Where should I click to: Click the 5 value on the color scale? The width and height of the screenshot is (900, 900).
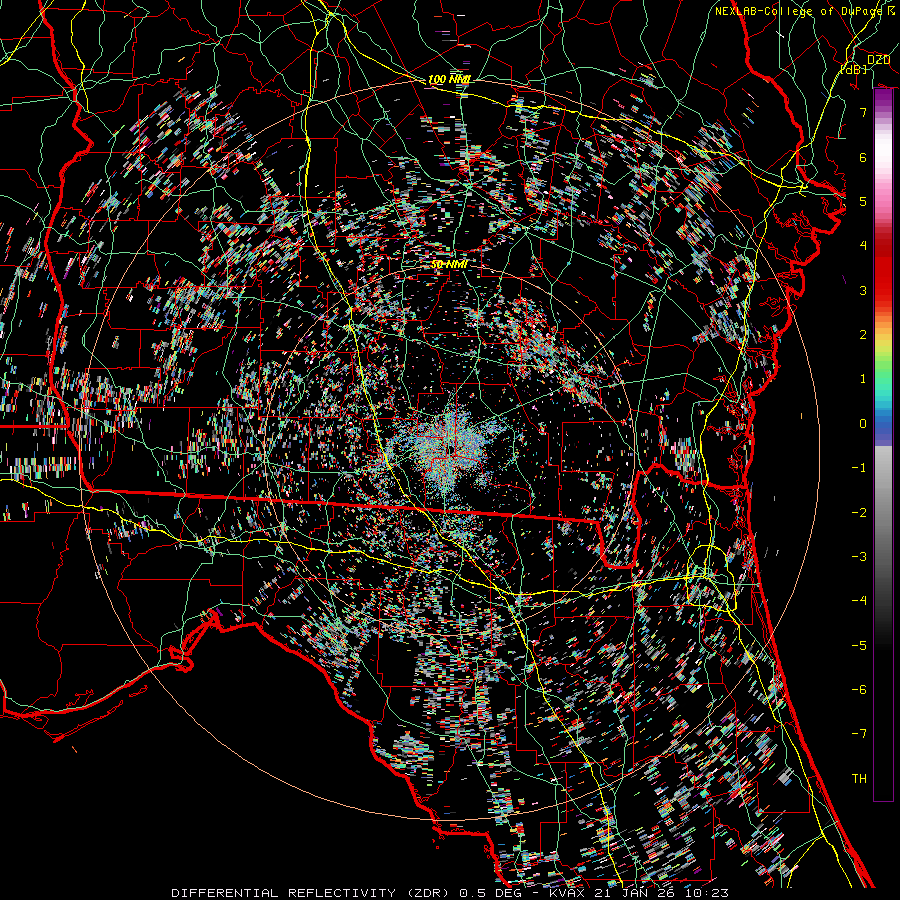tap(863, 201)
